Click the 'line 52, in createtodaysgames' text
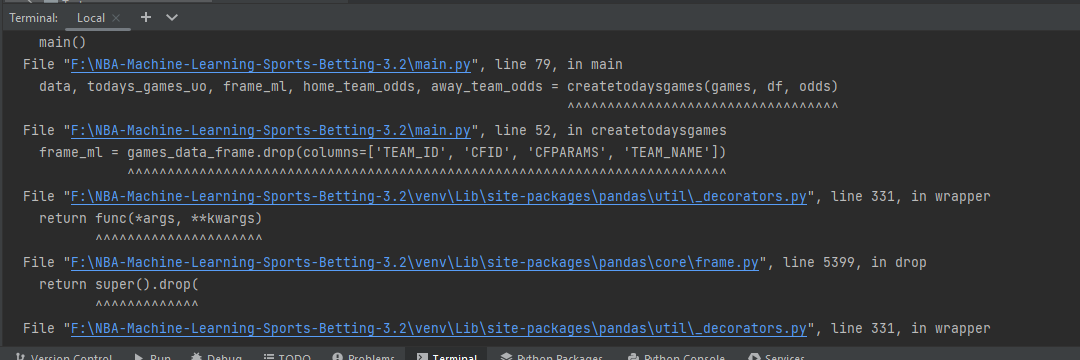 coord(611,131)
